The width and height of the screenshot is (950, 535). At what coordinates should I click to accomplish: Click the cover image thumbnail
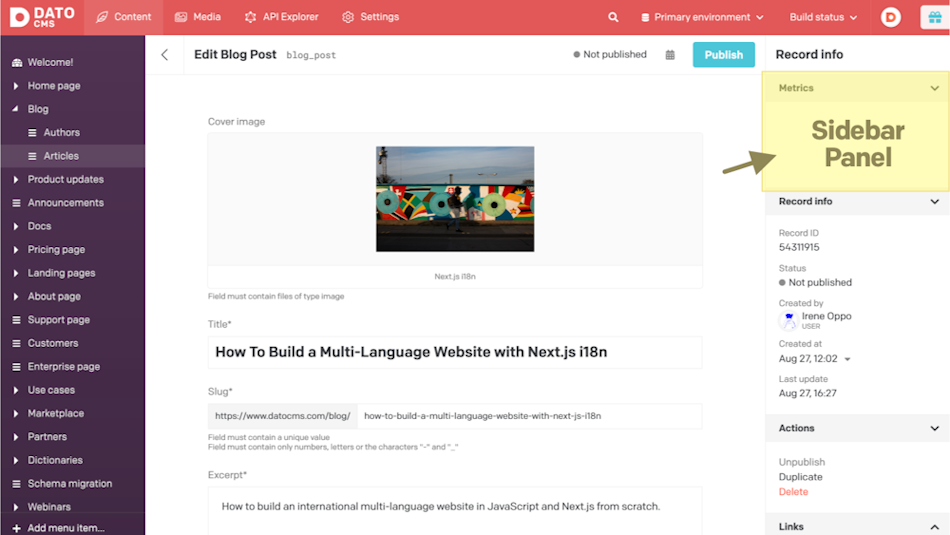[455, 199]
